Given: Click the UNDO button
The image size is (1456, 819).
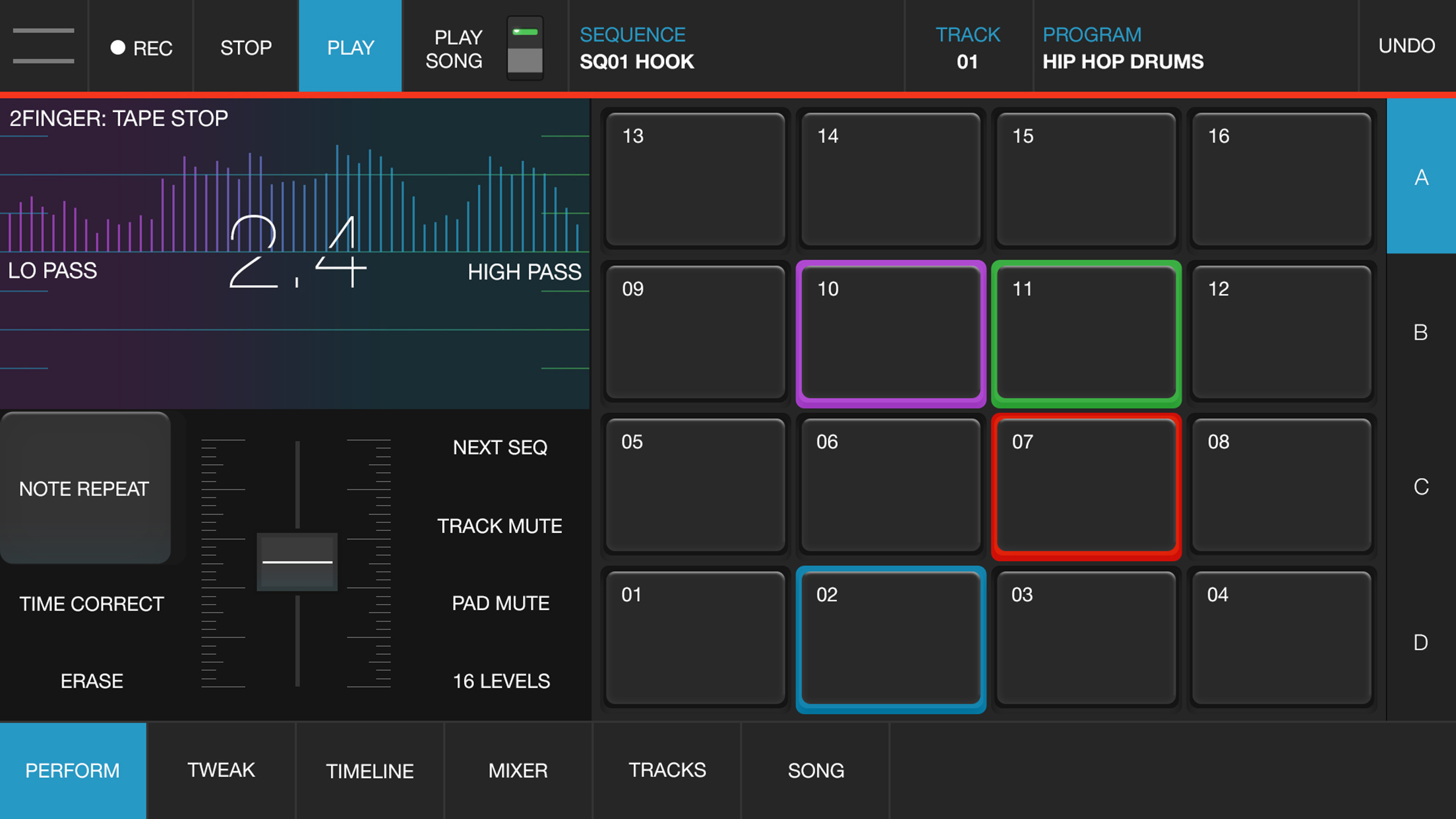Looking at the screenshot, I should [1407, 46].
